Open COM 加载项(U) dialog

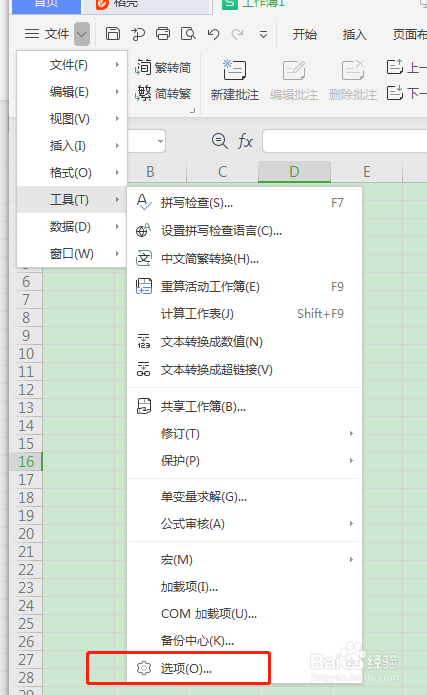(245, 614)
